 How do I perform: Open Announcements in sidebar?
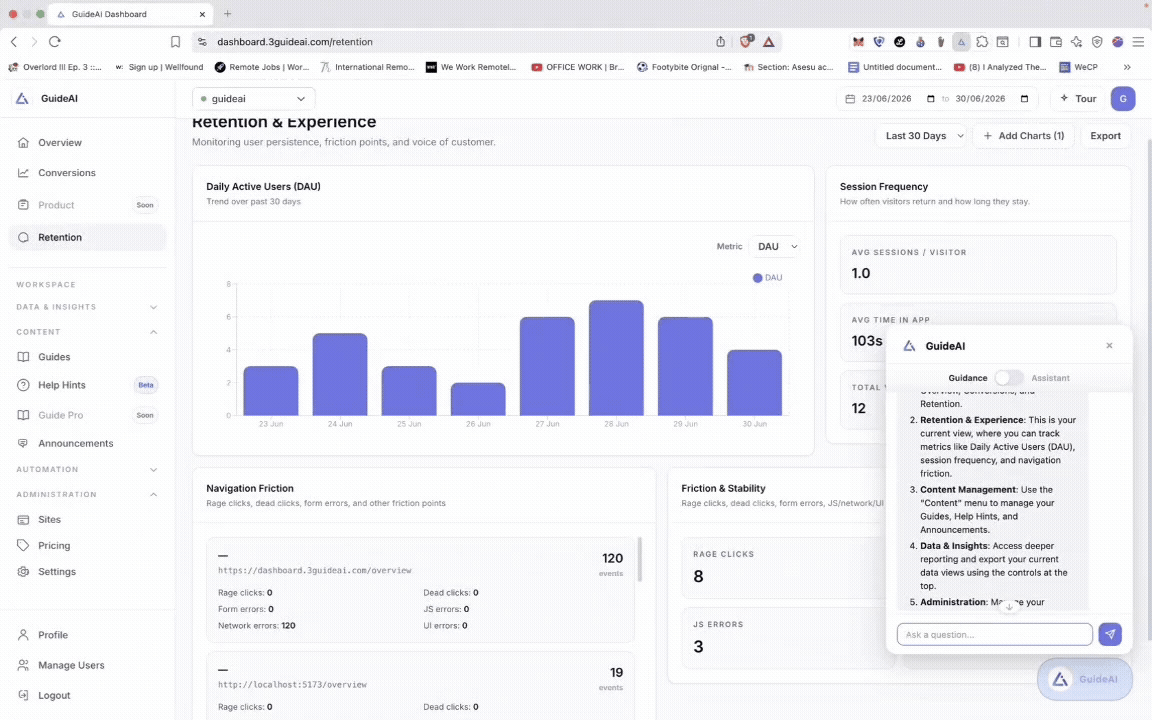87,443
